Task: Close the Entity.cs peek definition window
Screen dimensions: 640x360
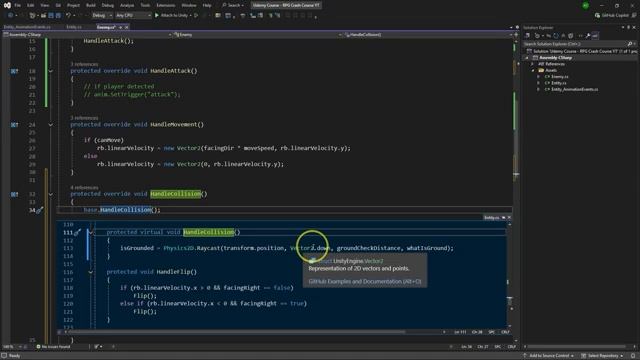Action: point(509,218)
